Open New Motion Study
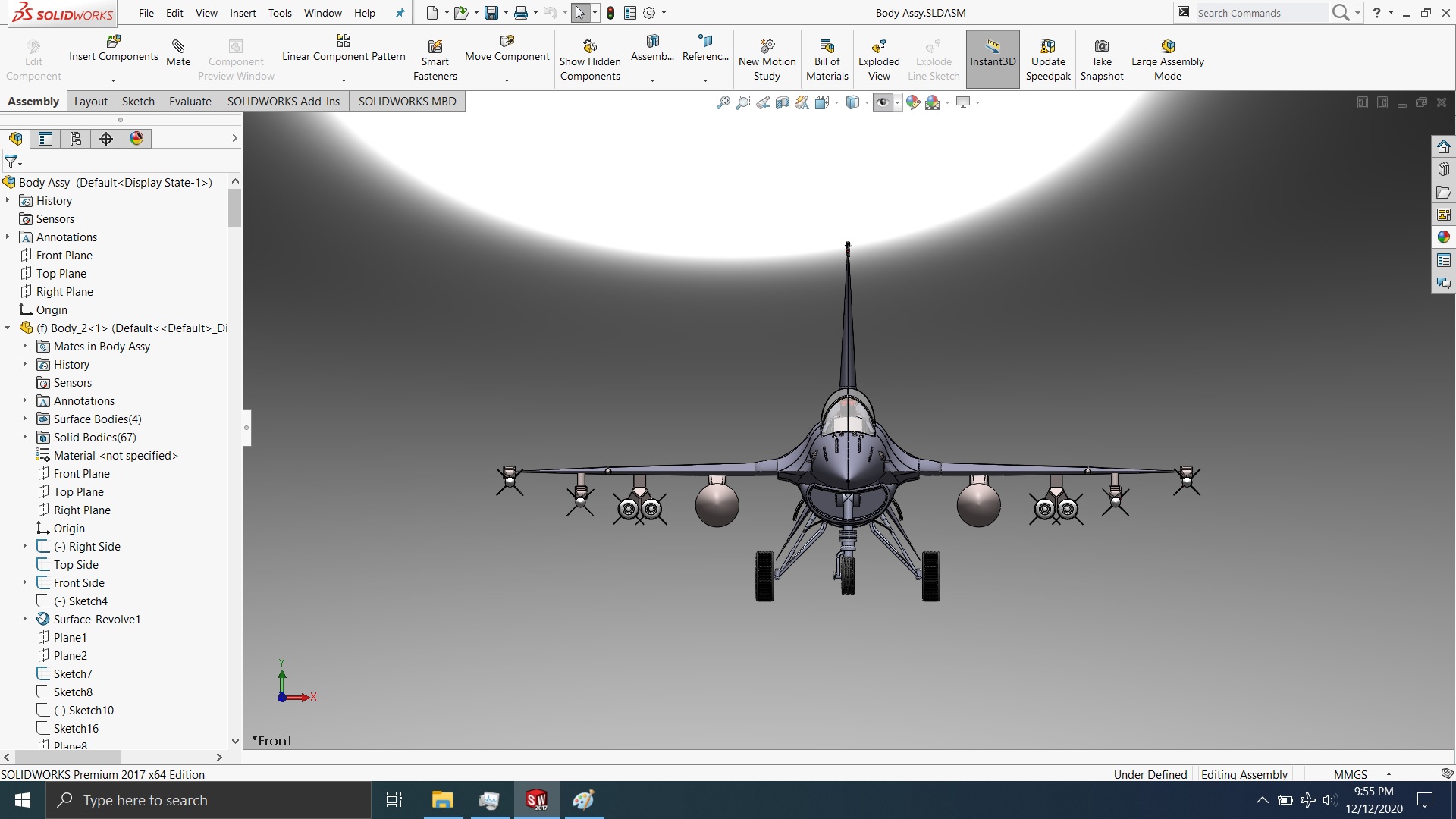 tap(767, 60)
